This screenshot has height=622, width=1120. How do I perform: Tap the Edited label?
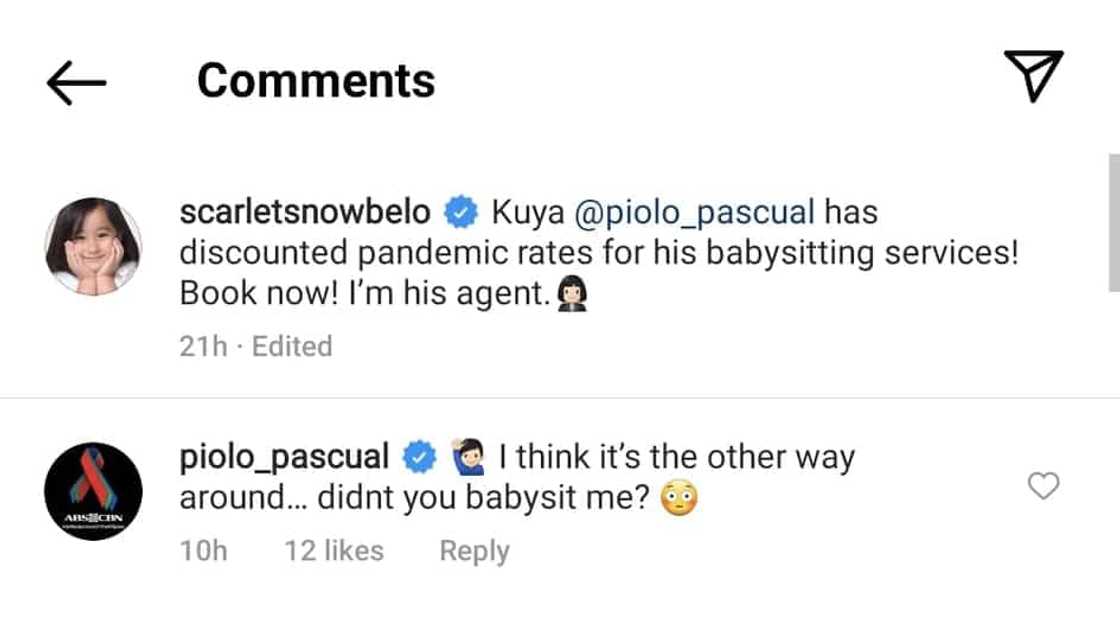291,346
